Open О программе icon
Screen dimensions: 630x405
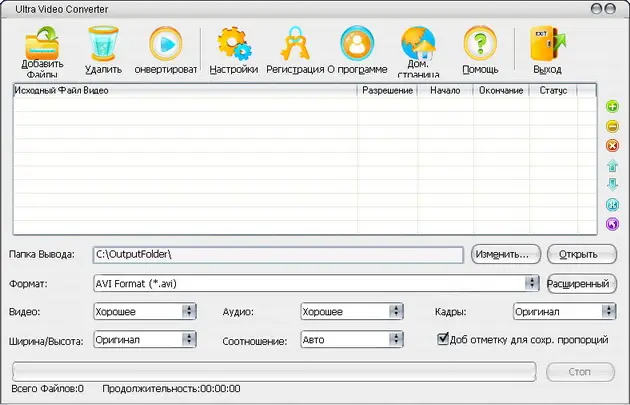[x=357, y=43]
